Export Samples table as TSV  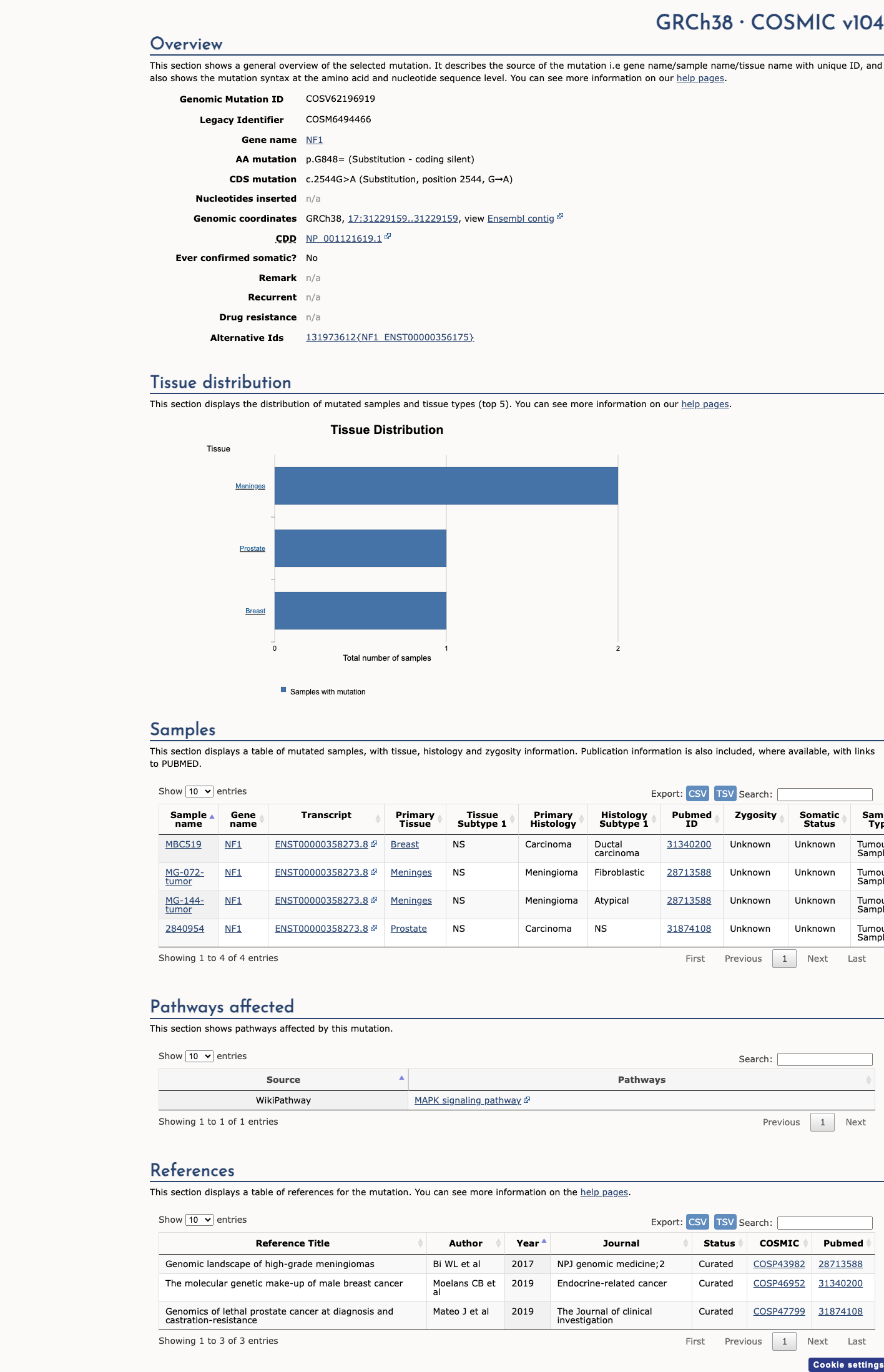tap(725, 793)
